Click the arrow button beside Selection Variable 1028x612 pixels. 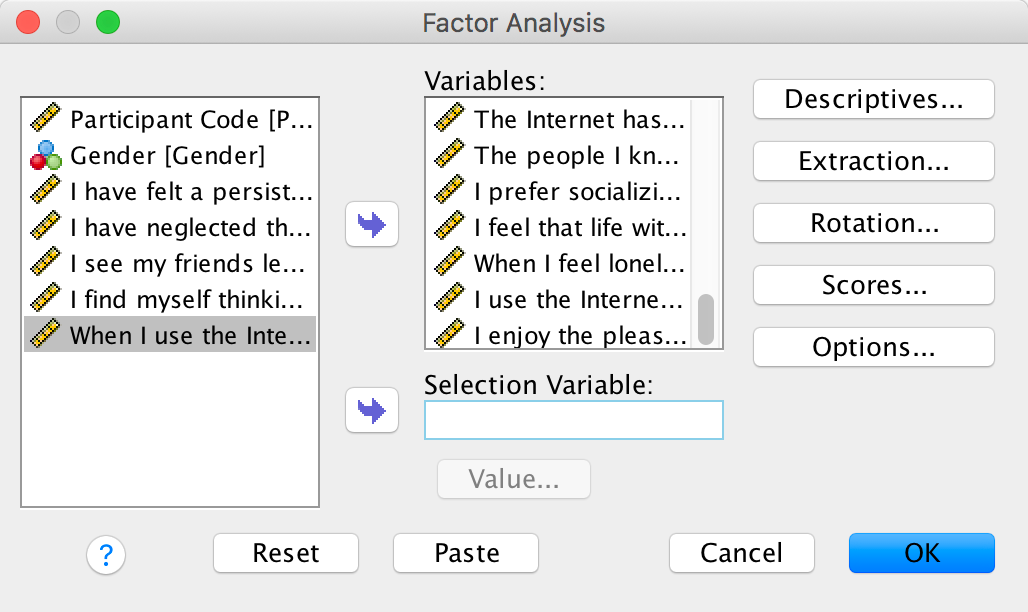(x=371, y=410)
